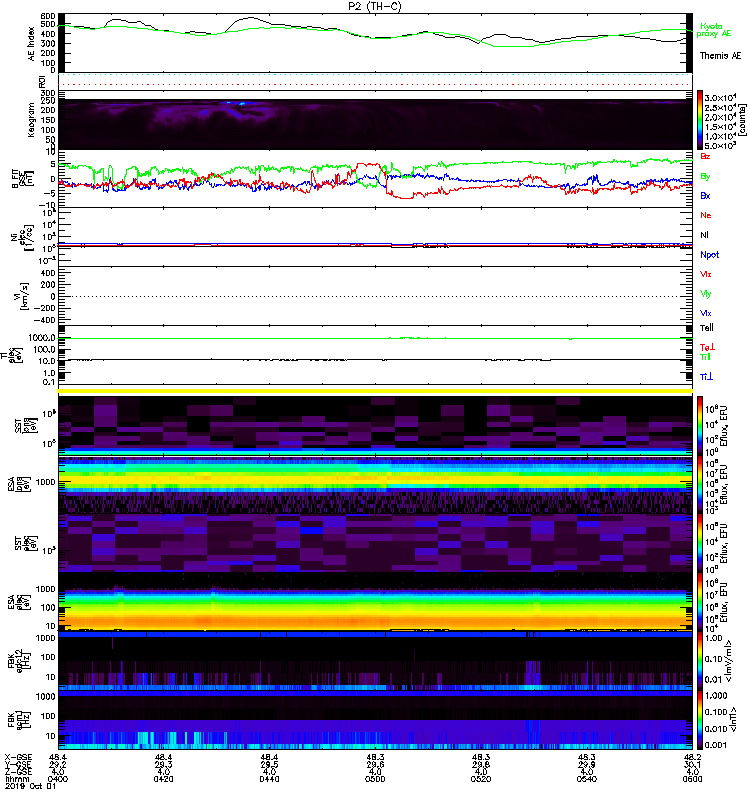Click the ESA electron Eflux color bar
The height and width of the screenshot is (800, 750).
pos(700,602)
